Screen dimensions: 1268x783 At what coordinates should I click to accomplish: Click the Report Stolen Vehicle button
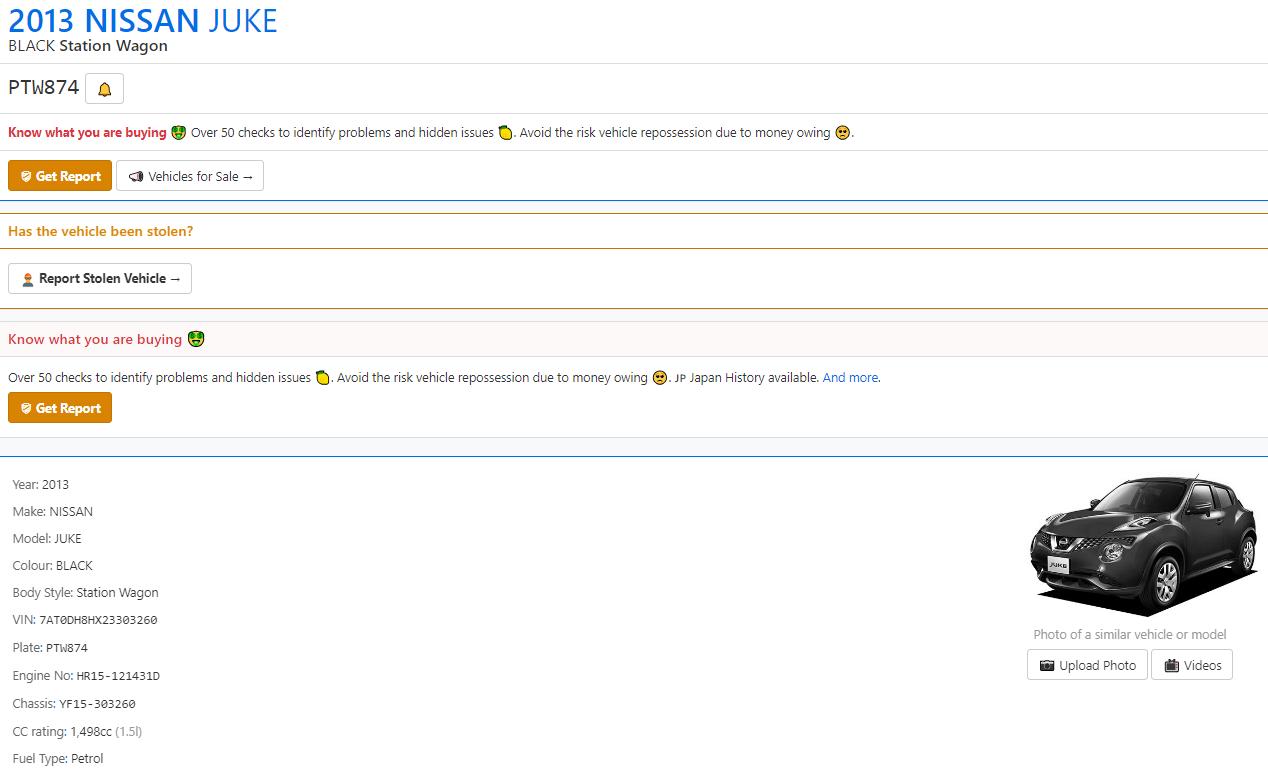click(100, 278)
